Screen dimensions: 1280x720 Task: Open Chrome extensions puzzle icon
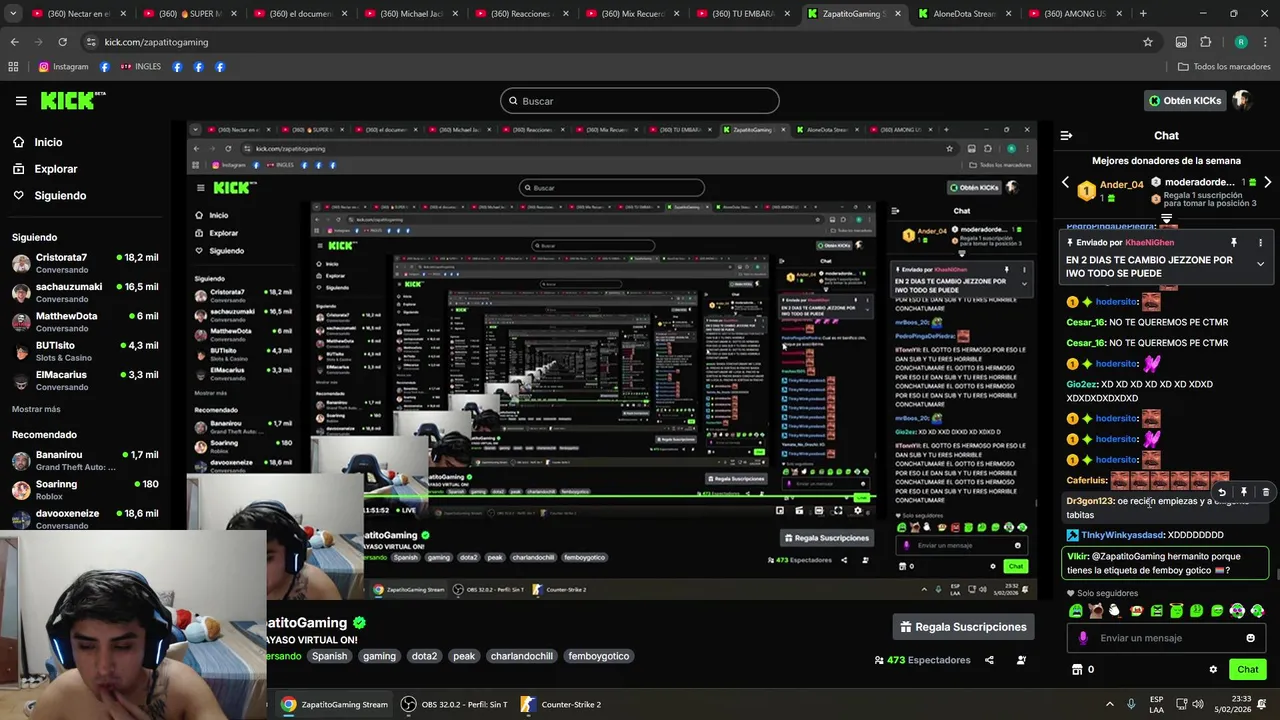coord(1205,42)
